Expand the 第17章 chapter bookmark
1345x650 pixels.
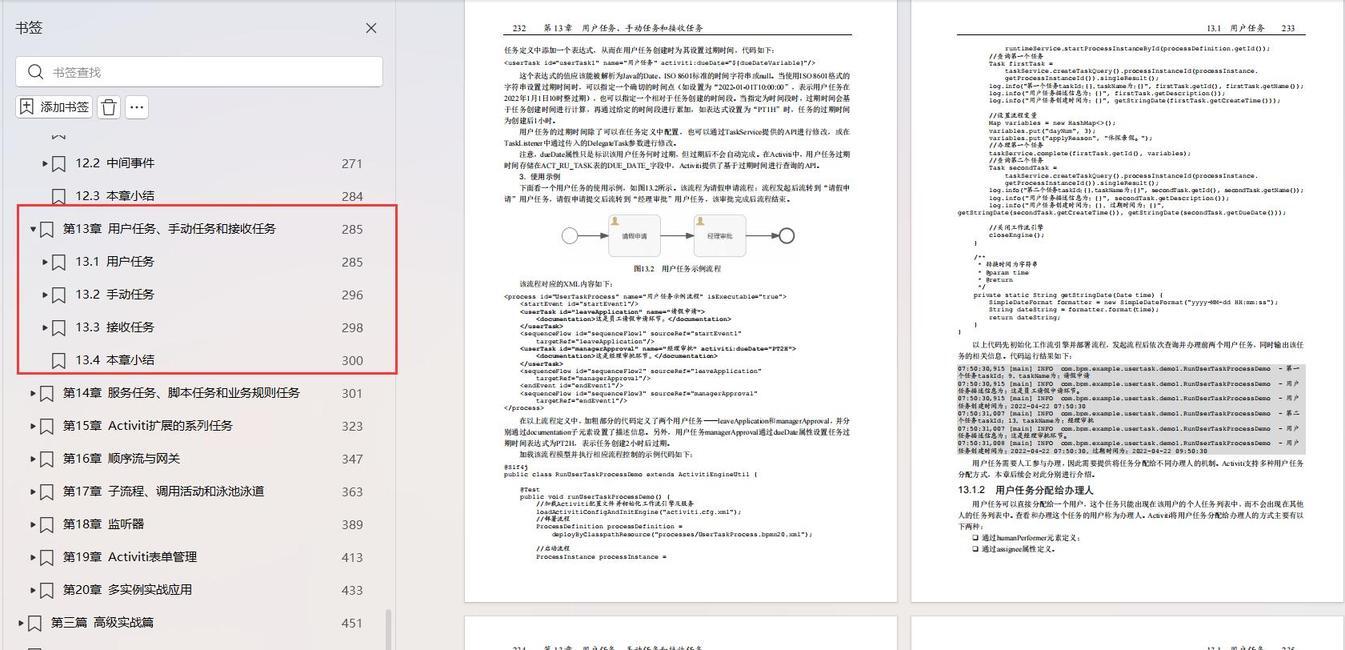tap(33, 492)
